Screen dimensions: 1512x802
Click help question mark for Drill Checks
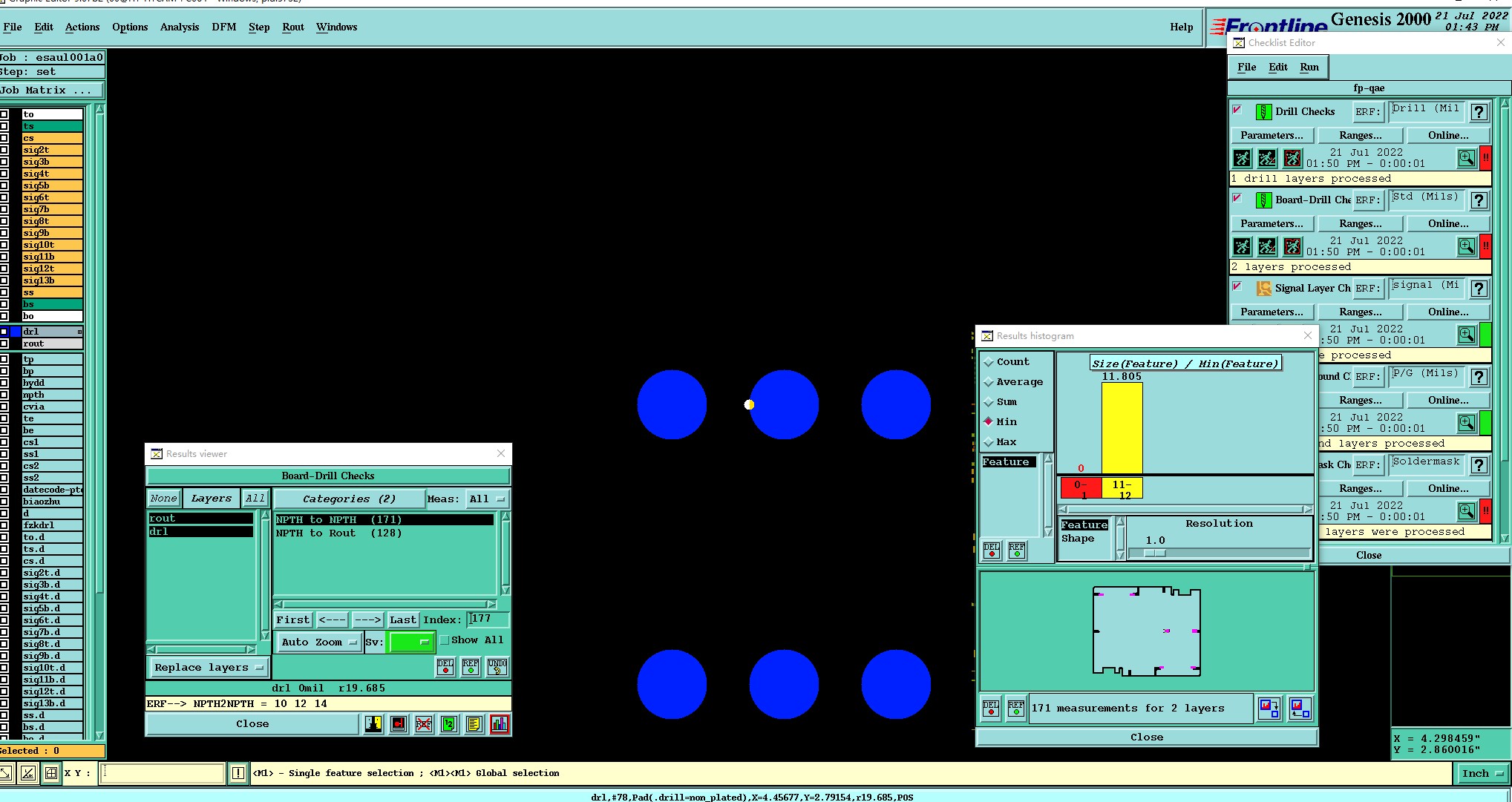(x=1479, y=112)
